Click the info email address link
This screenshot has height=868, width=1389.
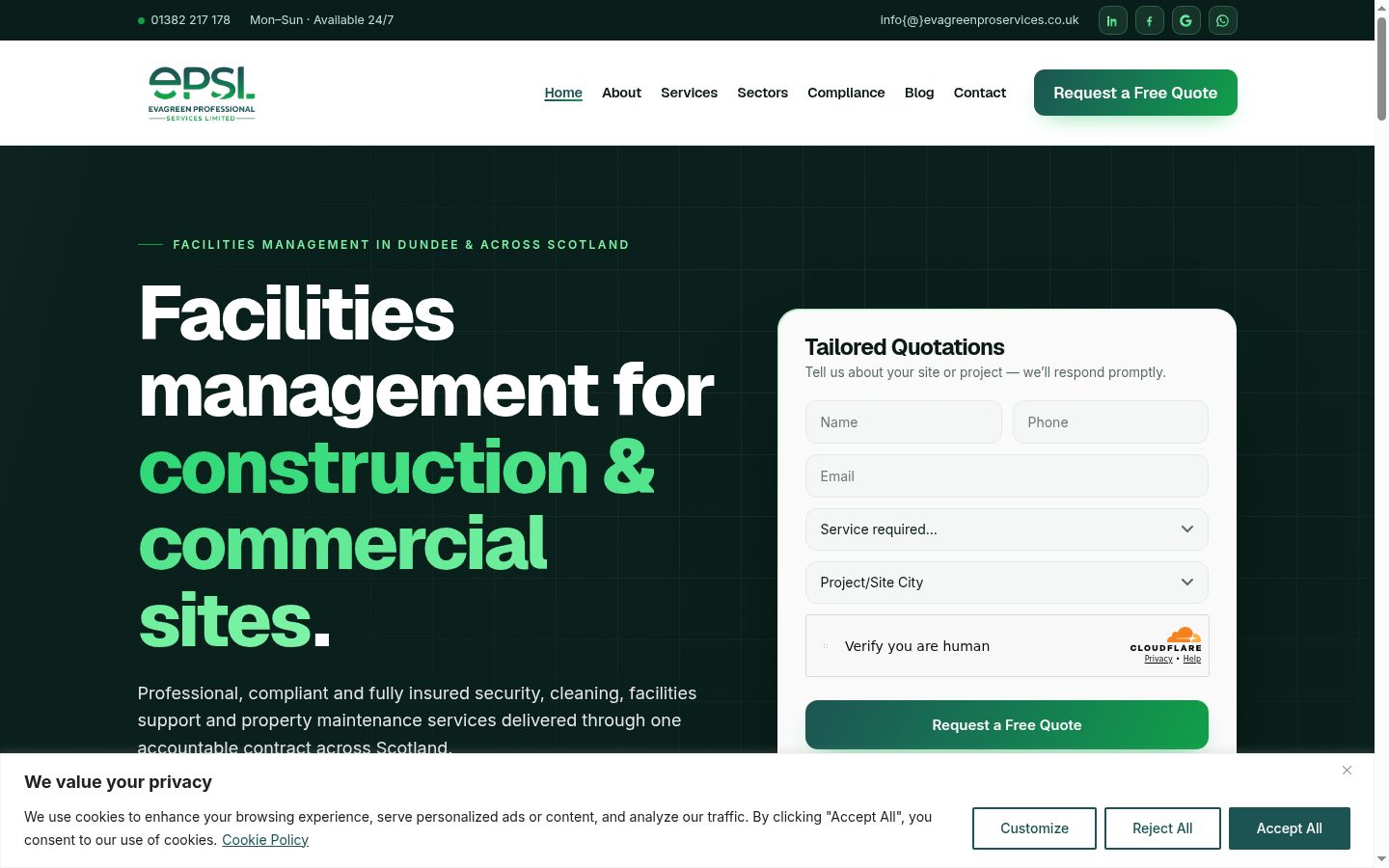click(x=979, y=20)
